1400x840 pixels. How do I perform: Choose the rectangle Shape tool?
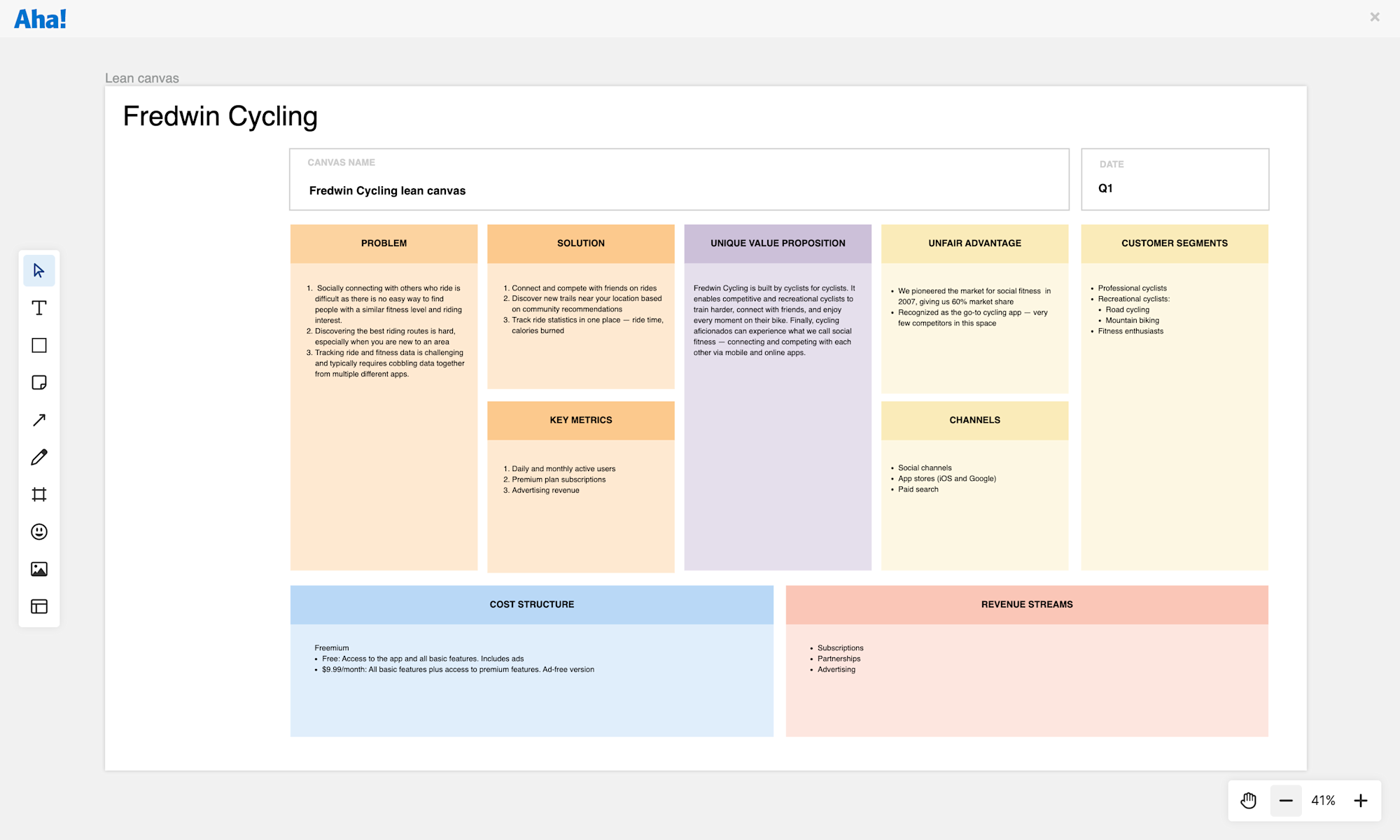pos(39,345)
